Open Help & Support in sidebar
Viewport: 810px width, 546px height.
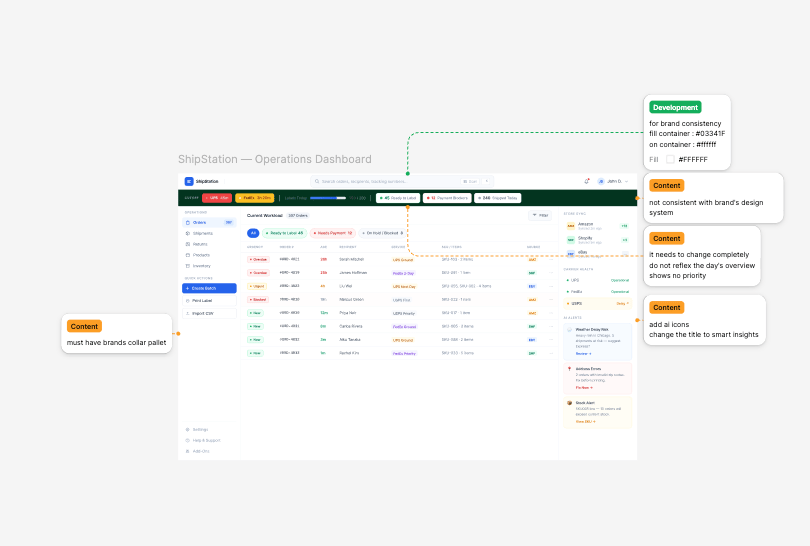pyautogui.click(x=205, y=440)
